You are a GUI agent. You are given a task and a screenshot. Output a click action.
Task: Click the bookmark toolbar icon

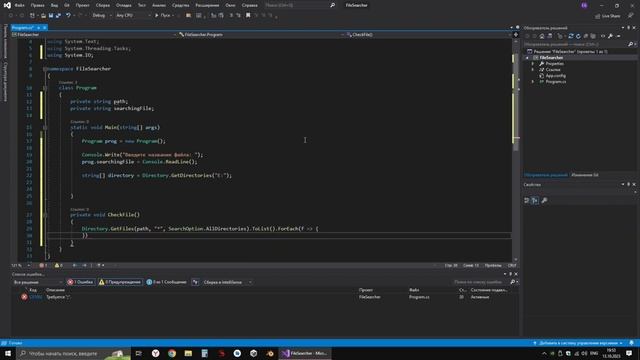pyautogui.click(x=248, y=16)
